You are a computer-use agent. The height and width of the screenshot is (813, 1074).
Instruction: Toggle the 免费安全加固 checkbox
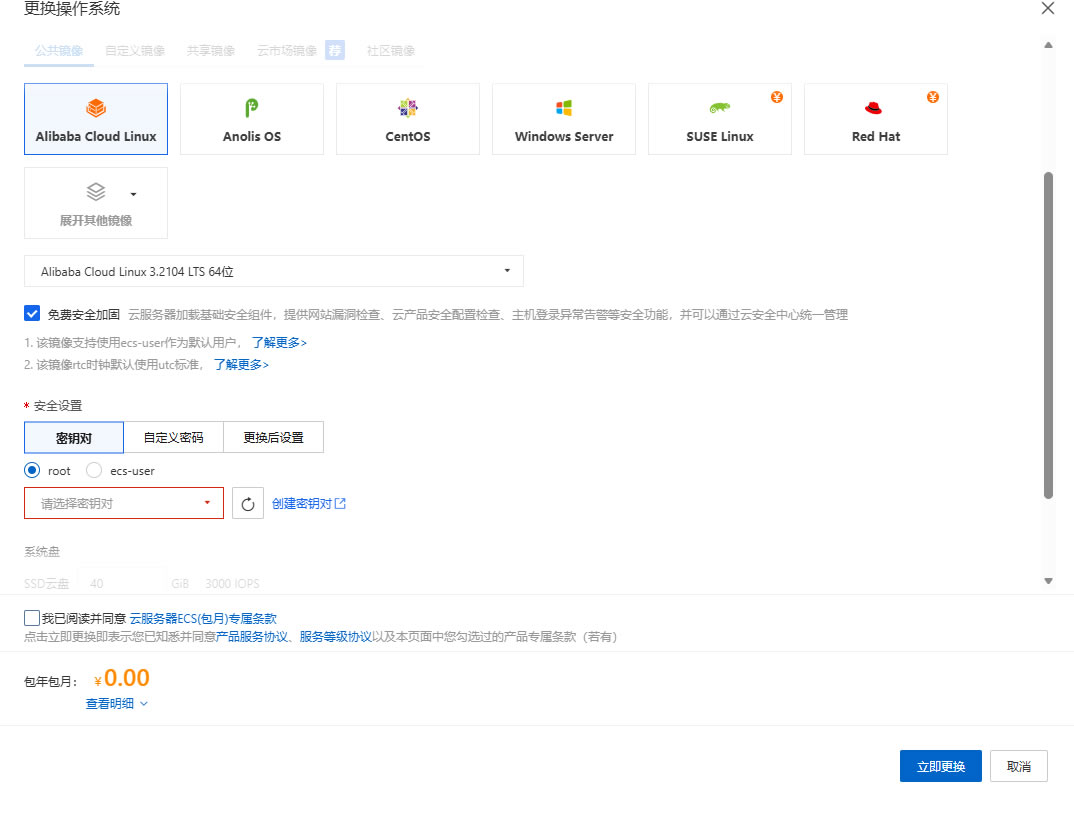coord(32,314)
